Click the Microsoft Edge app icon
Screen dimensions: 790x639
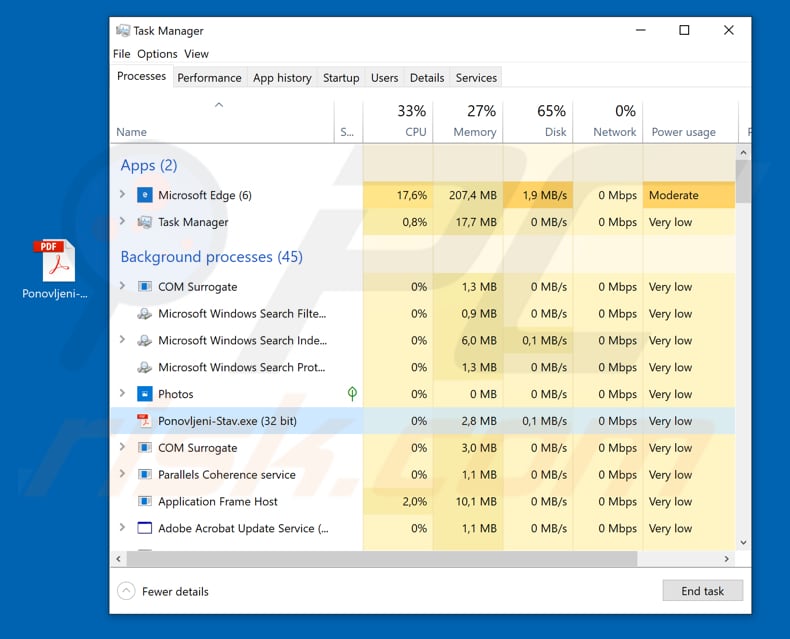point(145,195)
